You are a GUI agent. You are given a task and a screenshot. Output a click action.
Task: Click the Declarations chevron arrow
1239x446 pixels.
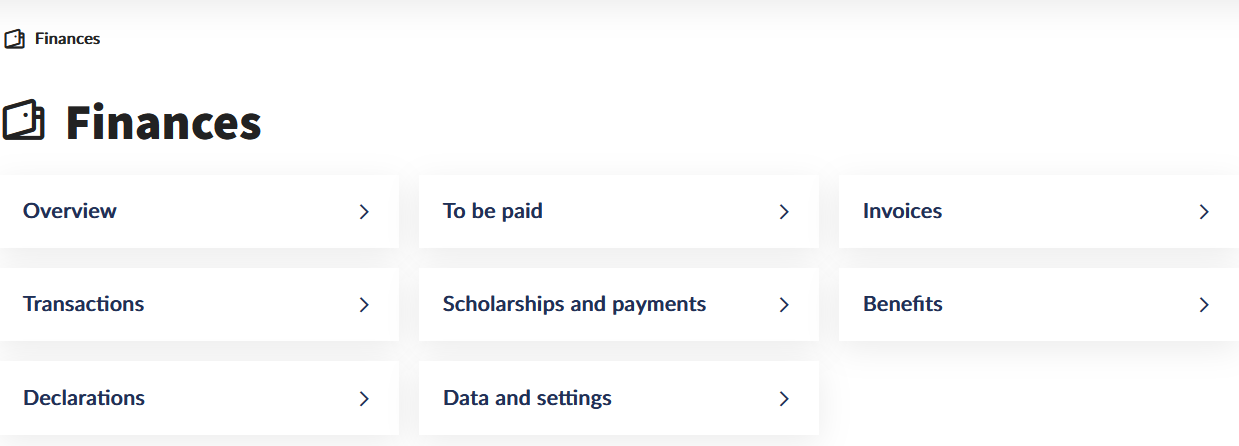[x=364, y=399]
